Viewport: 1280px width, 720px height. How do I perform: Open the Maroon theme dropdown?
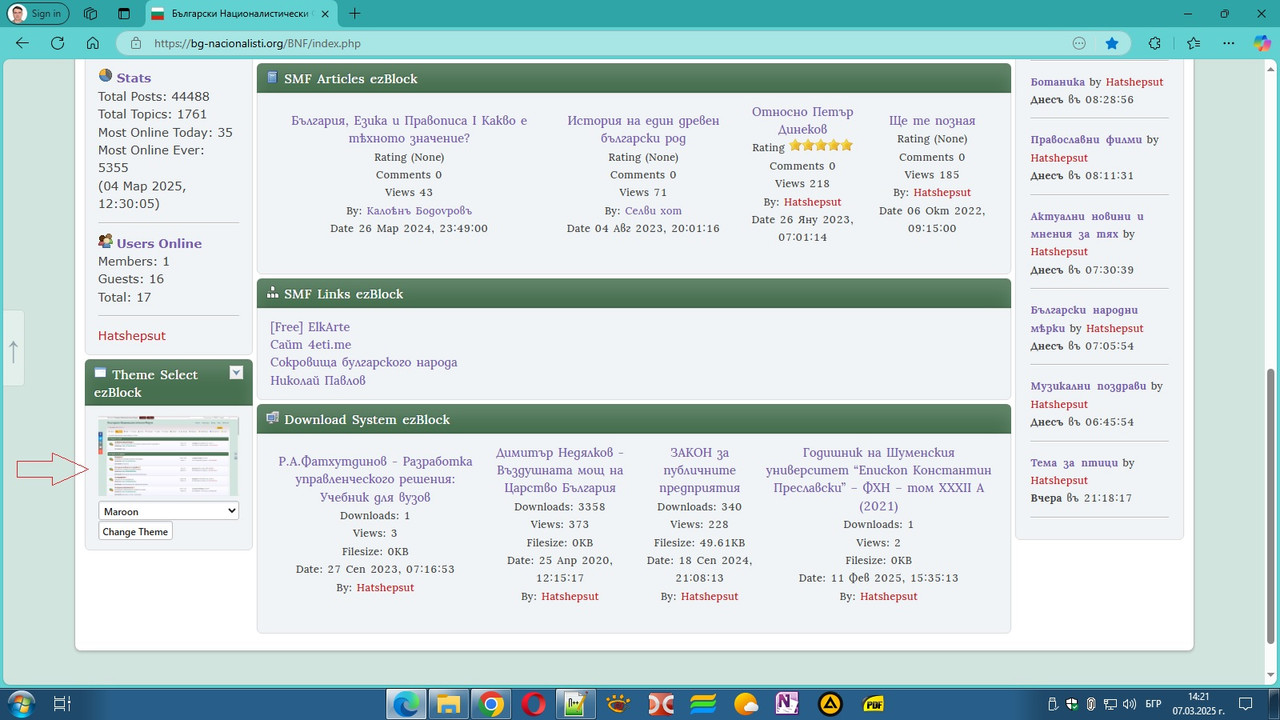(169, 511)
